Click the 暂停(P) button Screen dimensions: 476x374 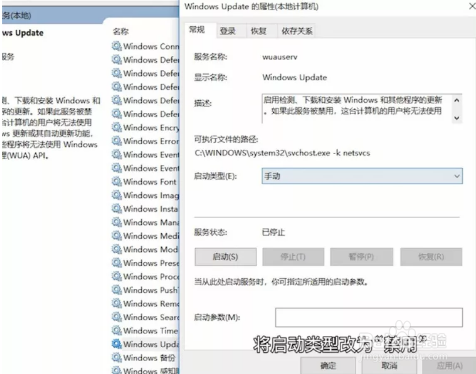[361, 257]
